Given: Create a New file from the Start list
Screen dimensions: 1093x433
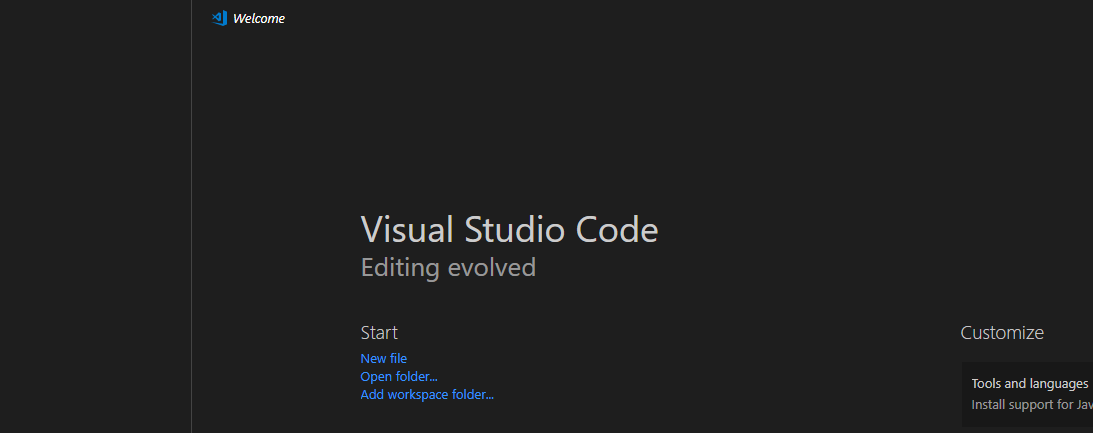Looking at the screenshot, I should click(x=383, y=358).
